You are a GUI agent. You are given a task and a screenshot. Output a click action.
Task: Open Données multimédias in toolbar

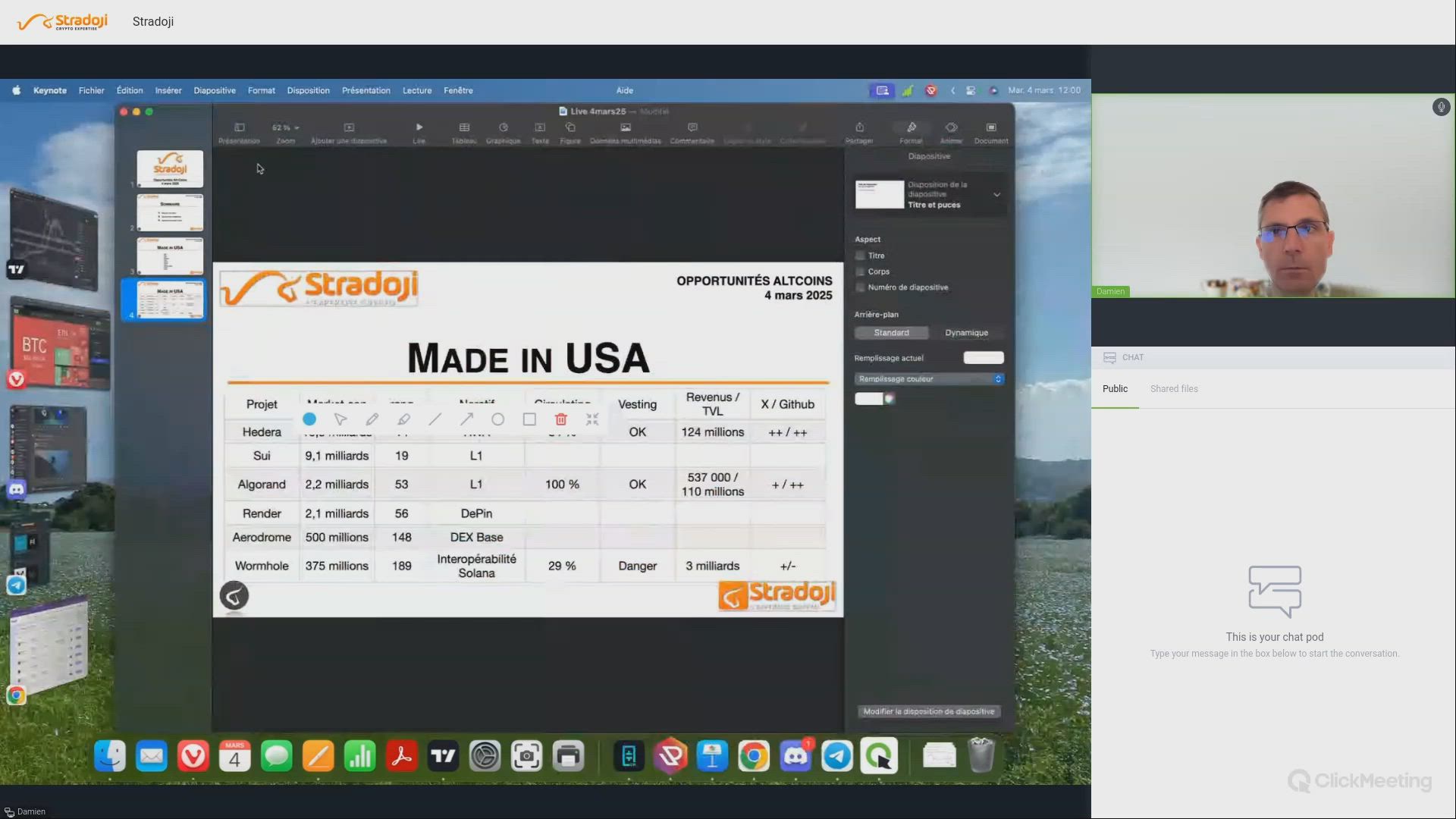click(x=626, y=133)
